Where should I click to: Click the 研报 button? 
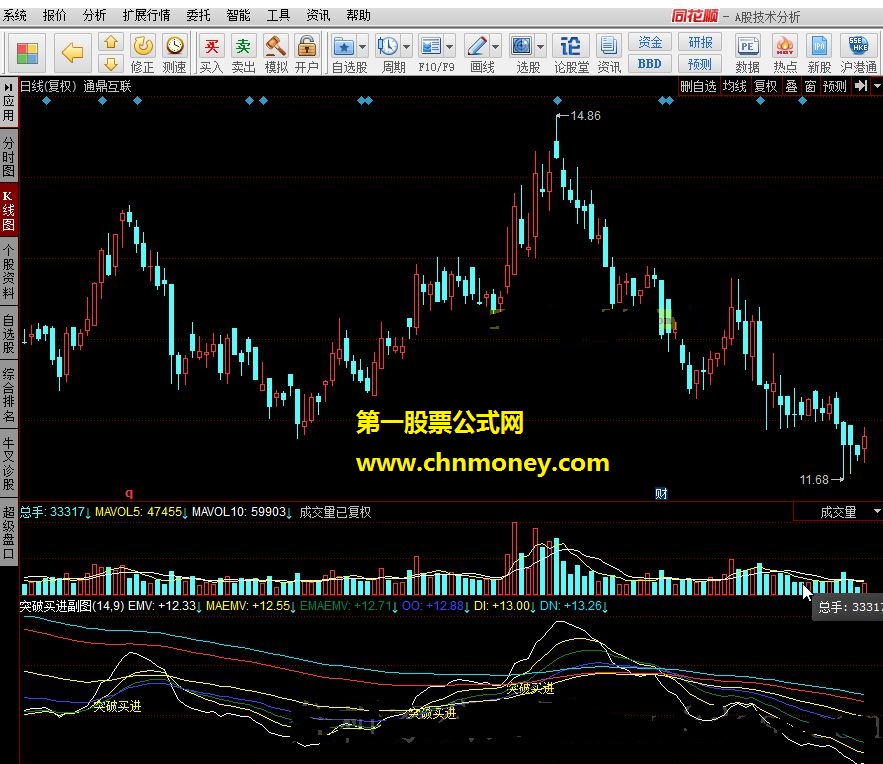pyautogui.click(x=700, y=42)
